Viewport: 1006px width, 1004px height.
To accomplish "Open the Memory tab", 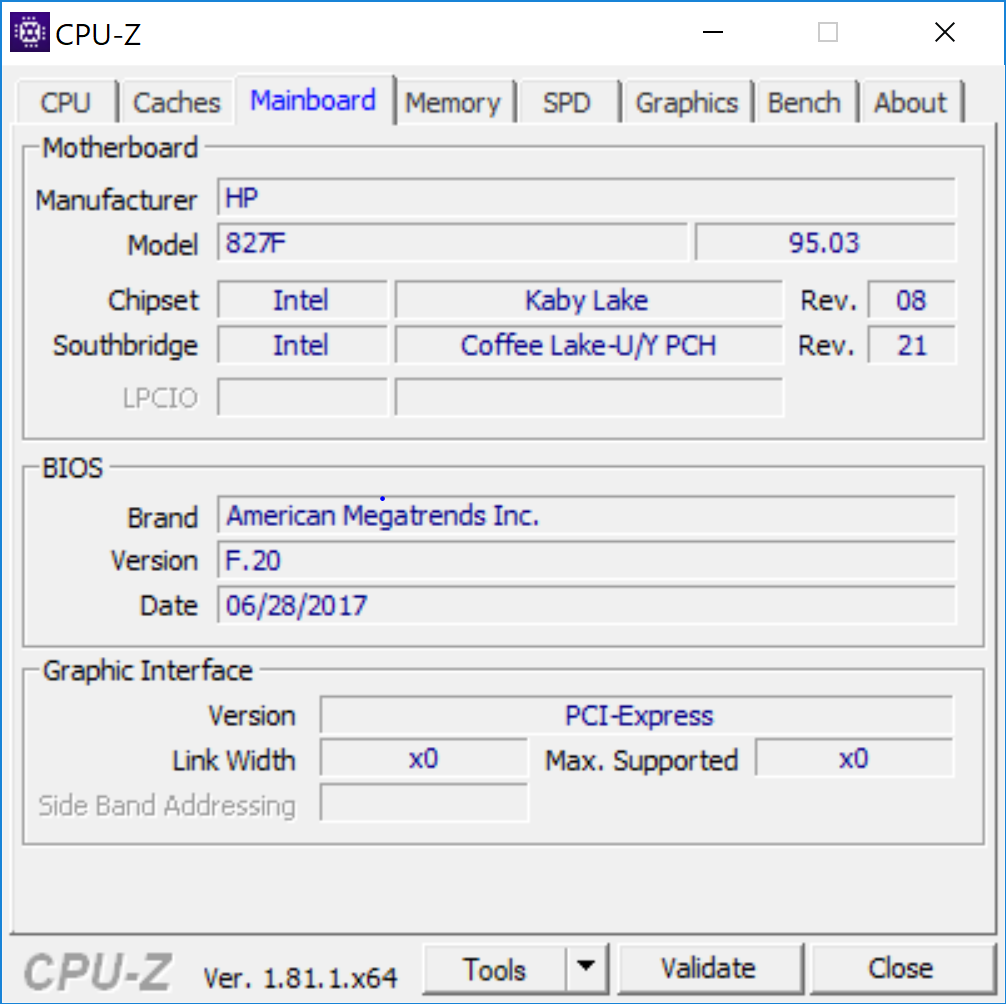I will click(453, 102).
